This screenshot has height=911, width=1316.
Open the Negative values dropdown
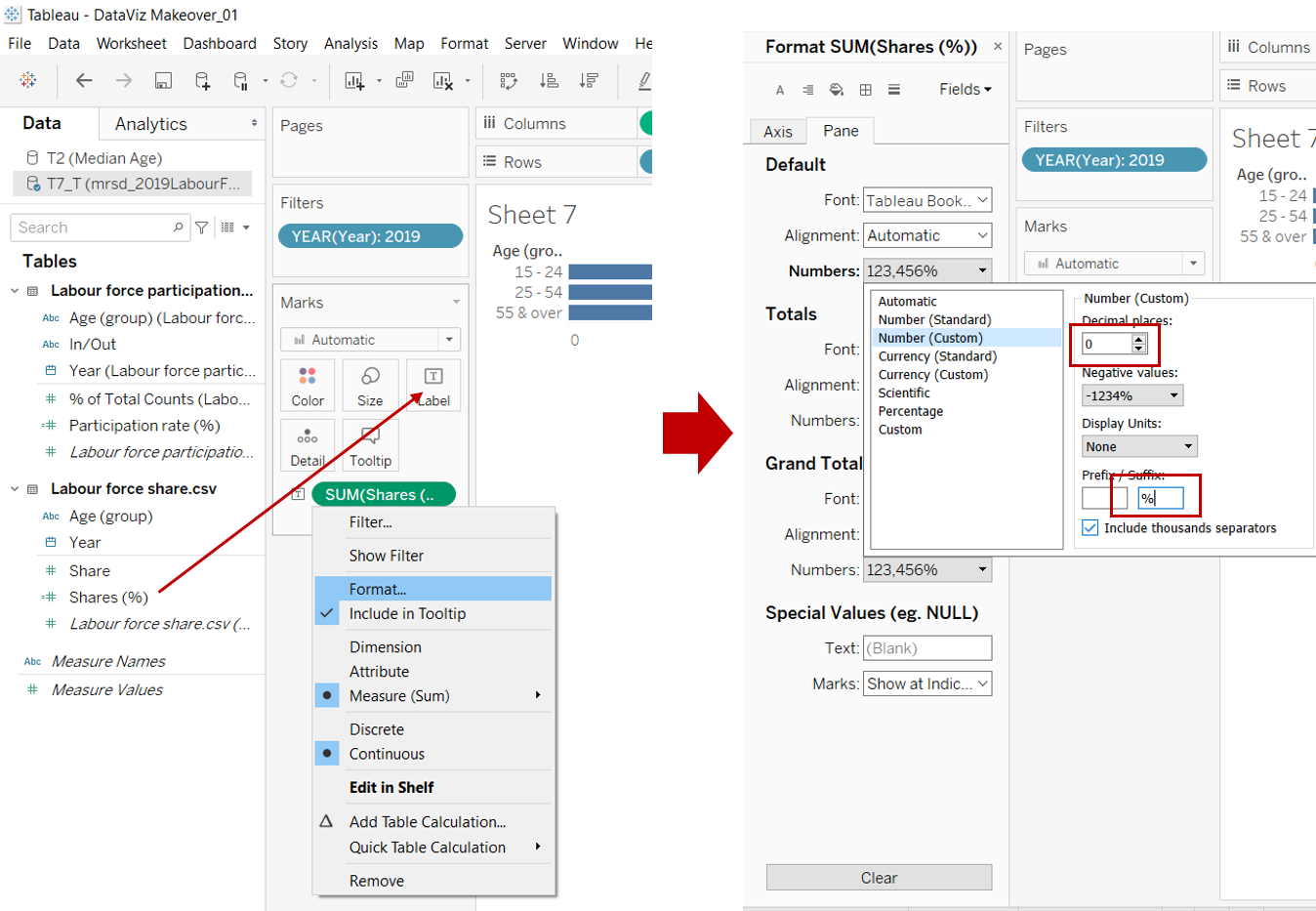[1132, 395]
